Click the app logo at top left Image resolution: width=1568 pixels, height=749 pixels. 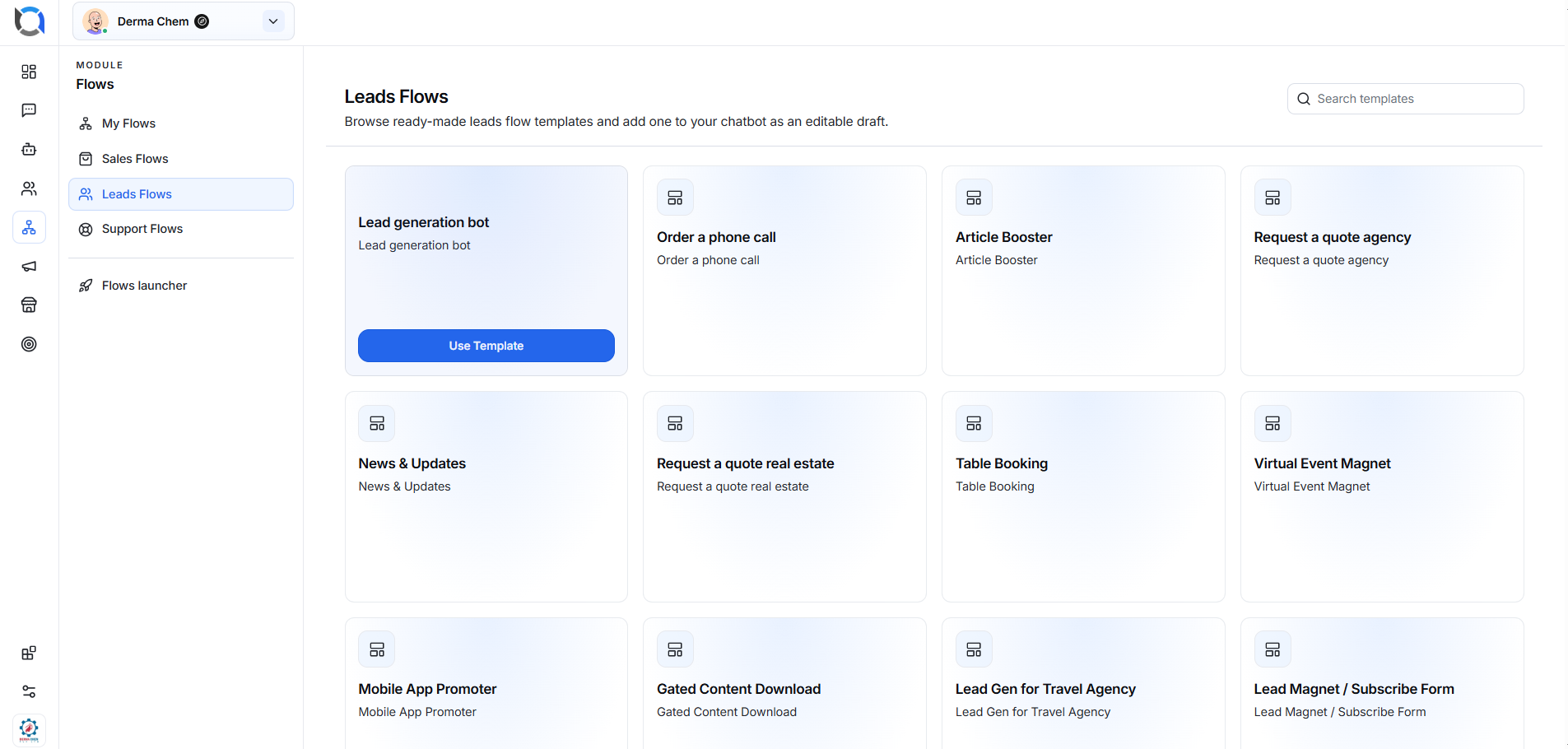click(x=30, y=21)
